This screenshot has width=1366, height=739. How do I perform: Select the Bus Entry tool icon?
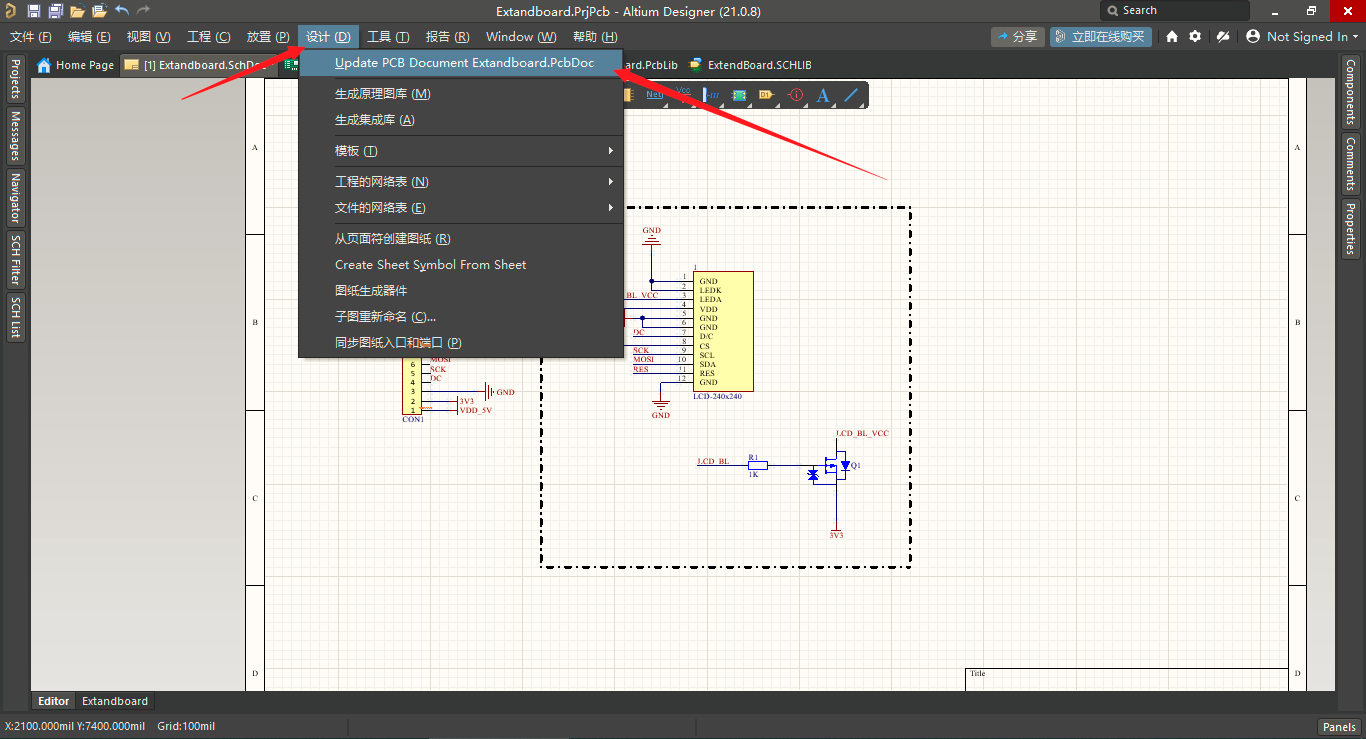point(711,95)
